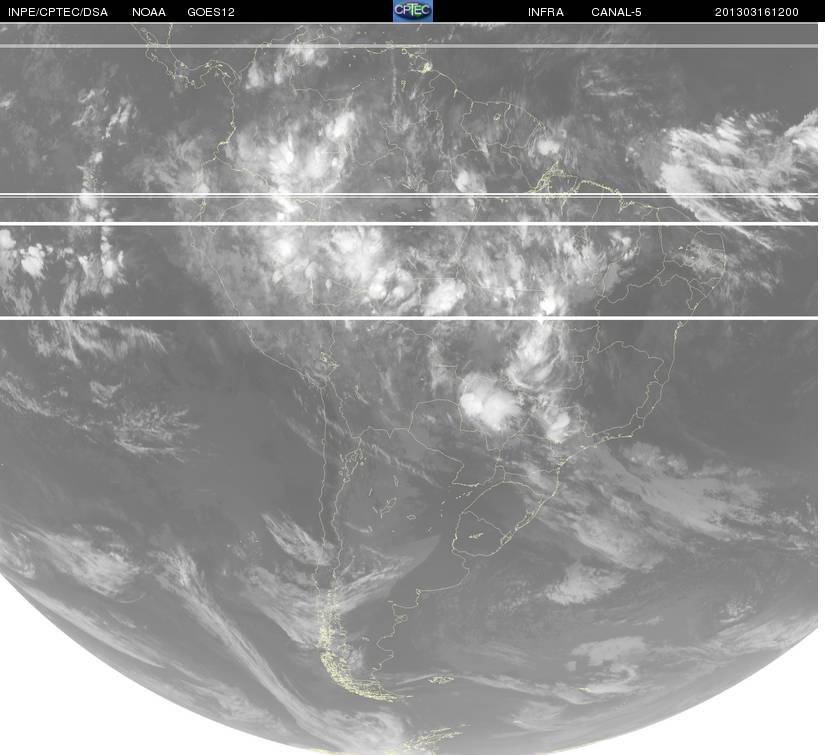Screen dimensions: 825x755
Task: Click the 'INPE/CPTEC/DSA' header text
Action: [58, 12]
